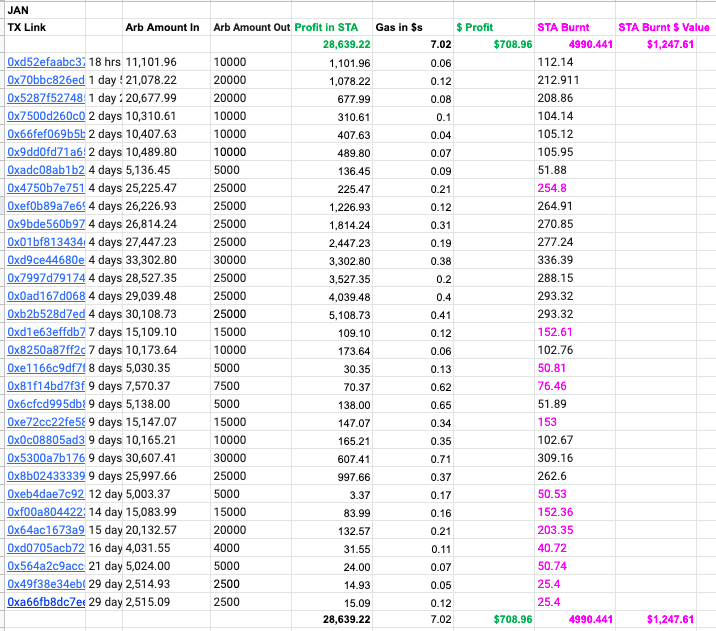Open transaction link 0xd0705acb72
Image resolution: width=716 pixels, height=631 pixels.
point(46,548)
